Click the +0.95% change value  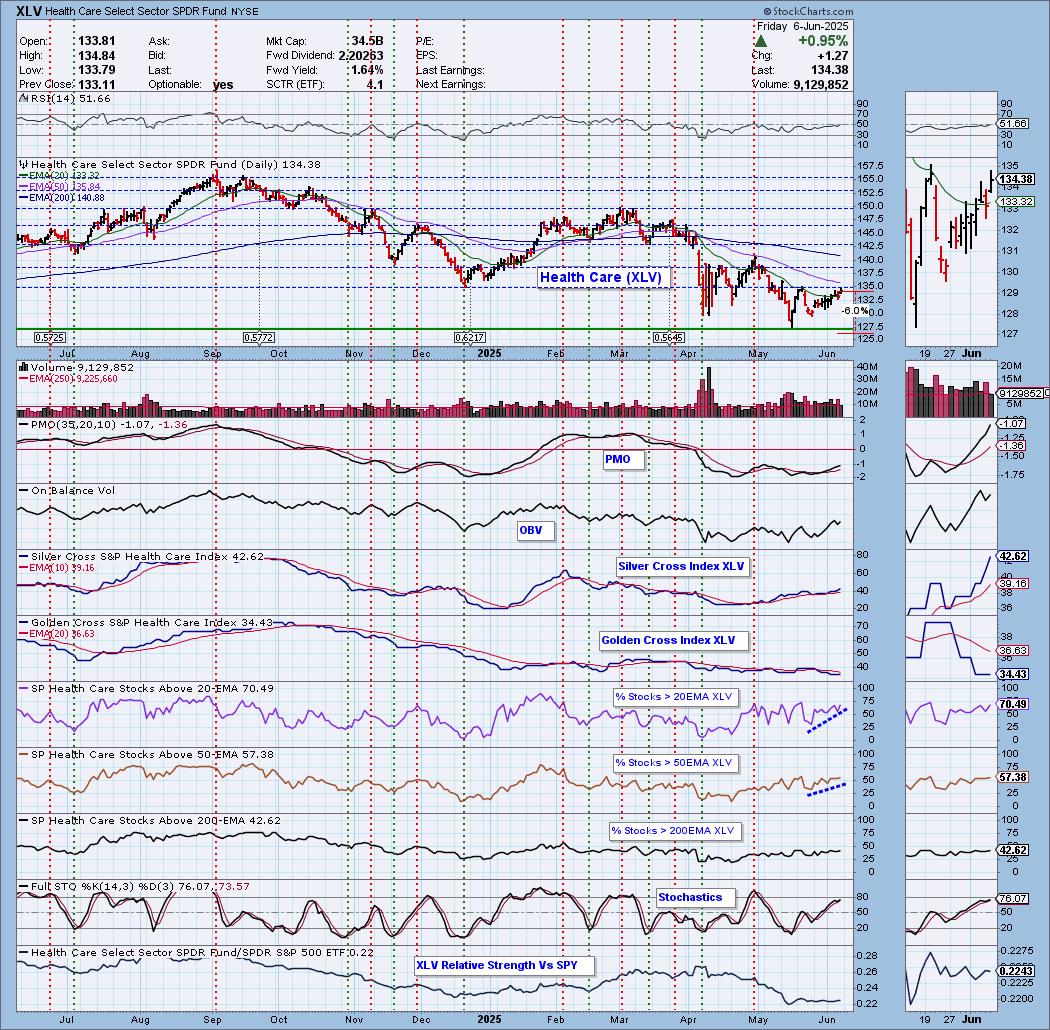click(x=823, y=41)
